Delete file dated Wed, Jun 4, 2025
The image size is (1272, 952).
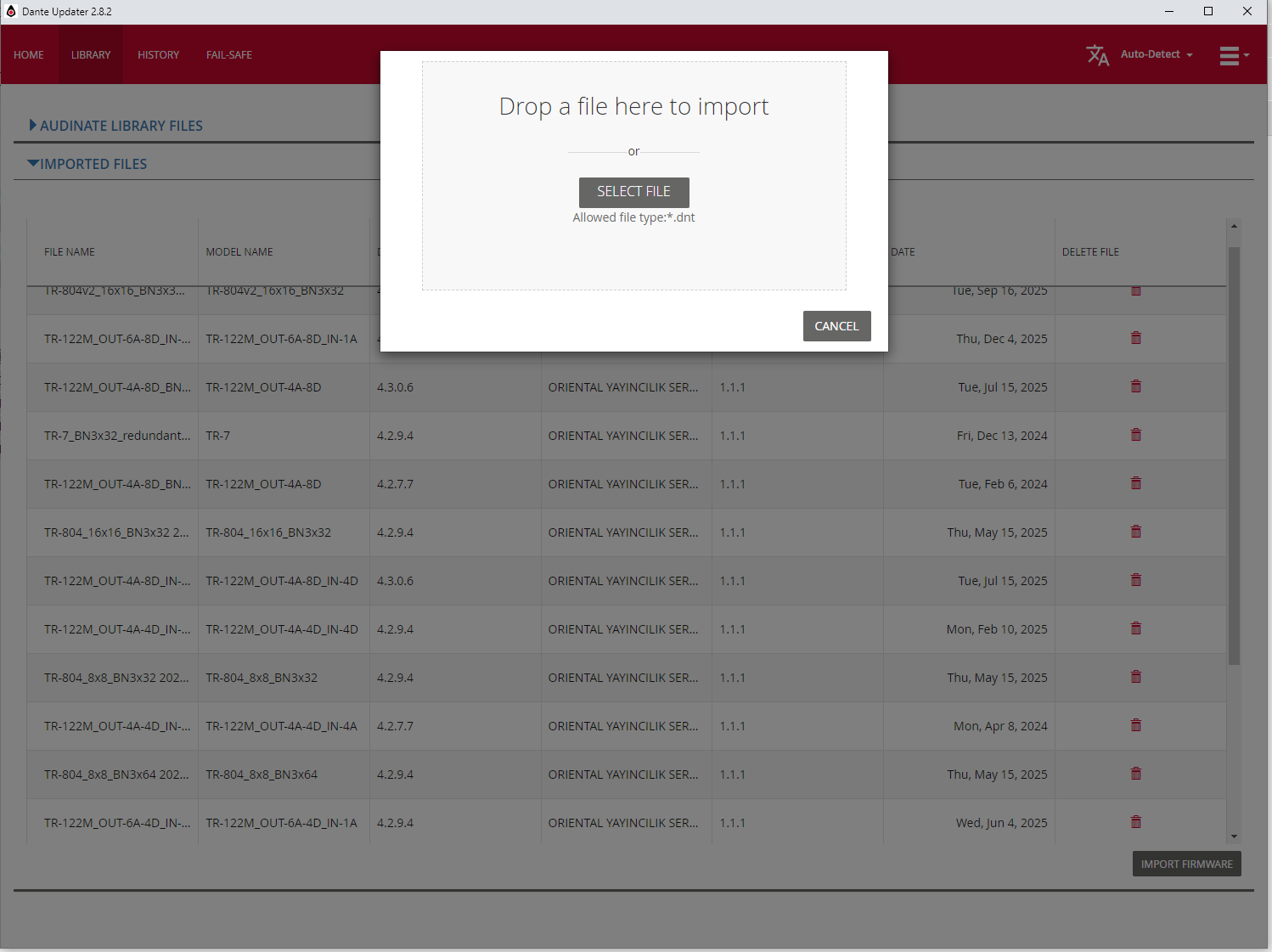tap(1135, 822)
